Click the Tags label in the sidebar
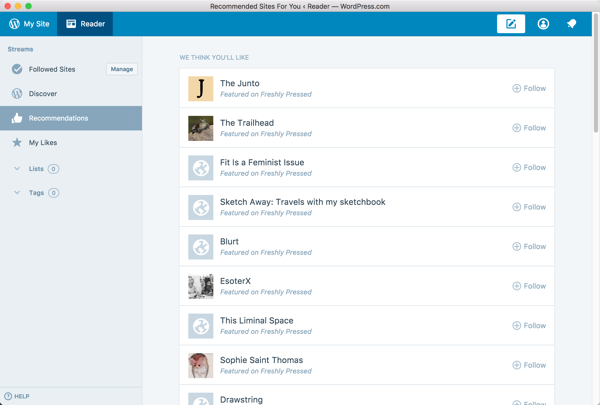This screenshot has width=600, height=405. 36,193
